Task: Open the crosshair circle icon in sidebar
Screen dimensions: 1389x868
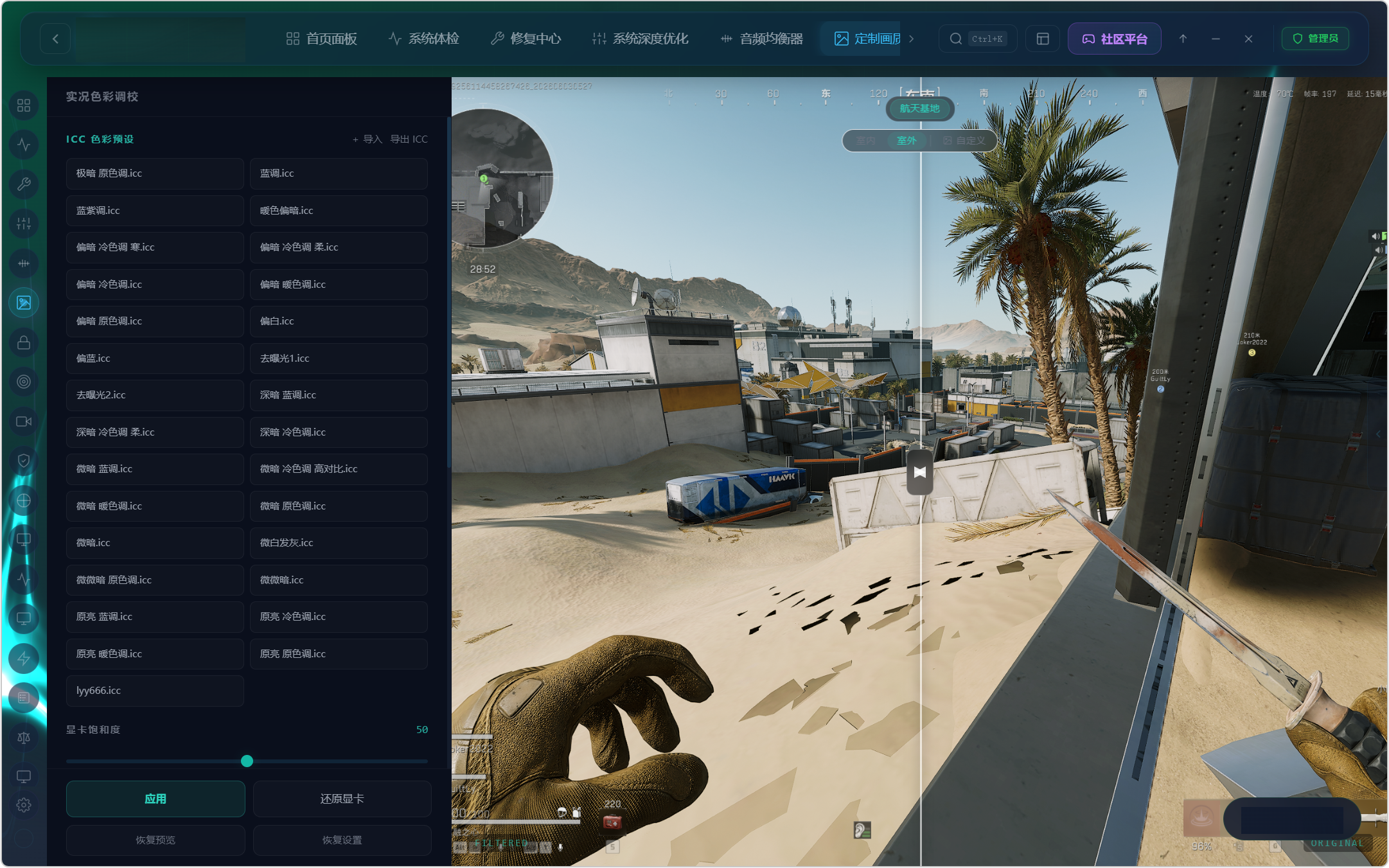Action: [24, 500]
